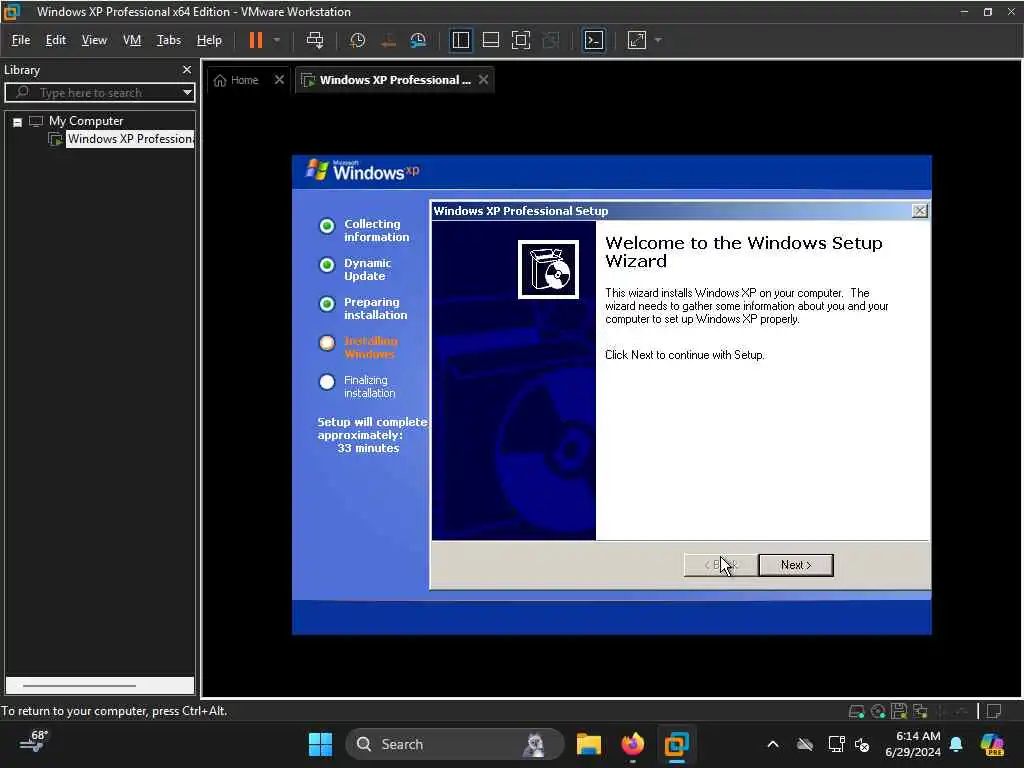Click the setup CD box icon
1024x768 pixels.
(x=548, y=269)
